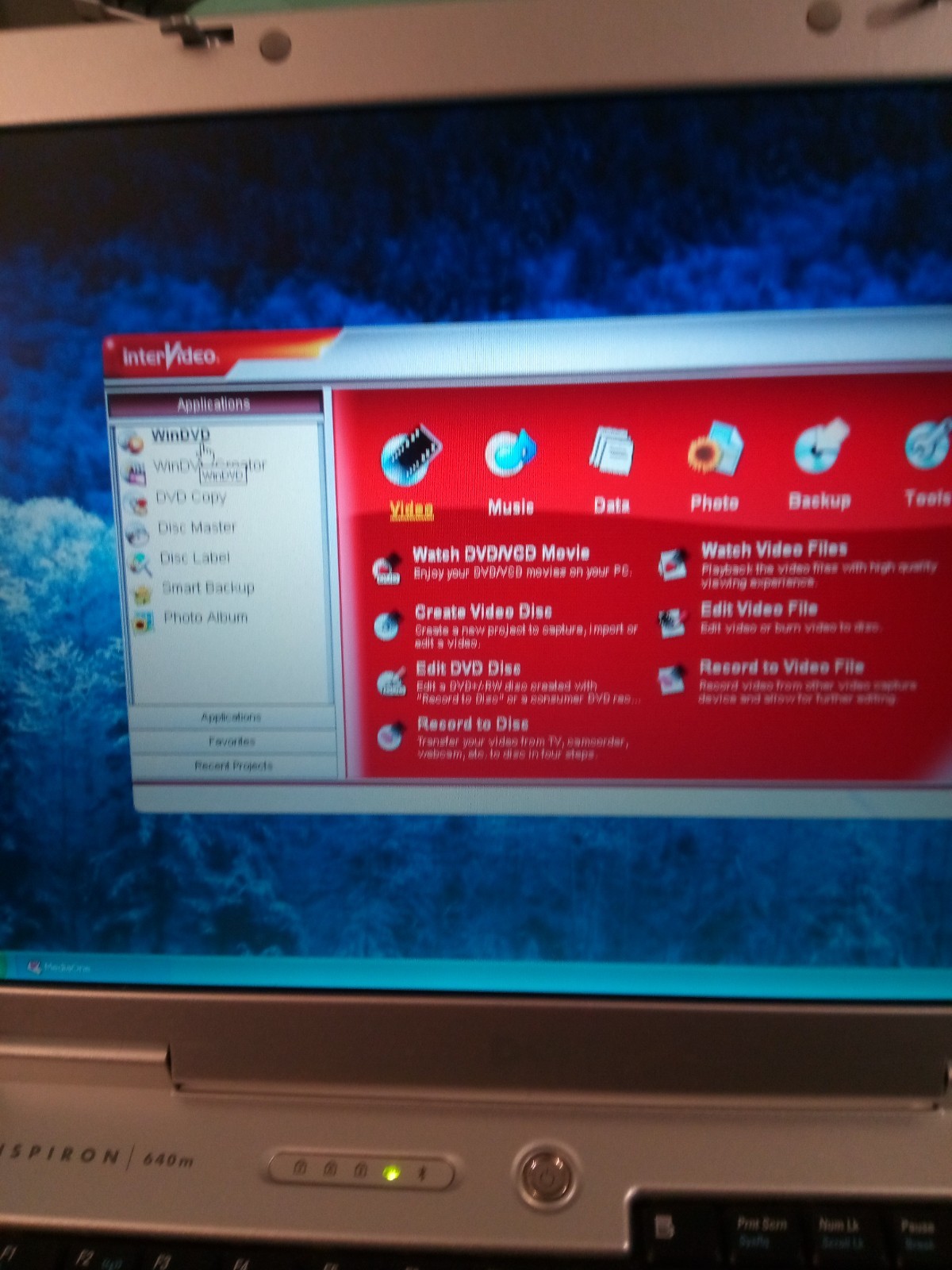The height and width of the screenshot is (1270, 952).
Task: Open the Photo category icon
Action: (715, 448)
